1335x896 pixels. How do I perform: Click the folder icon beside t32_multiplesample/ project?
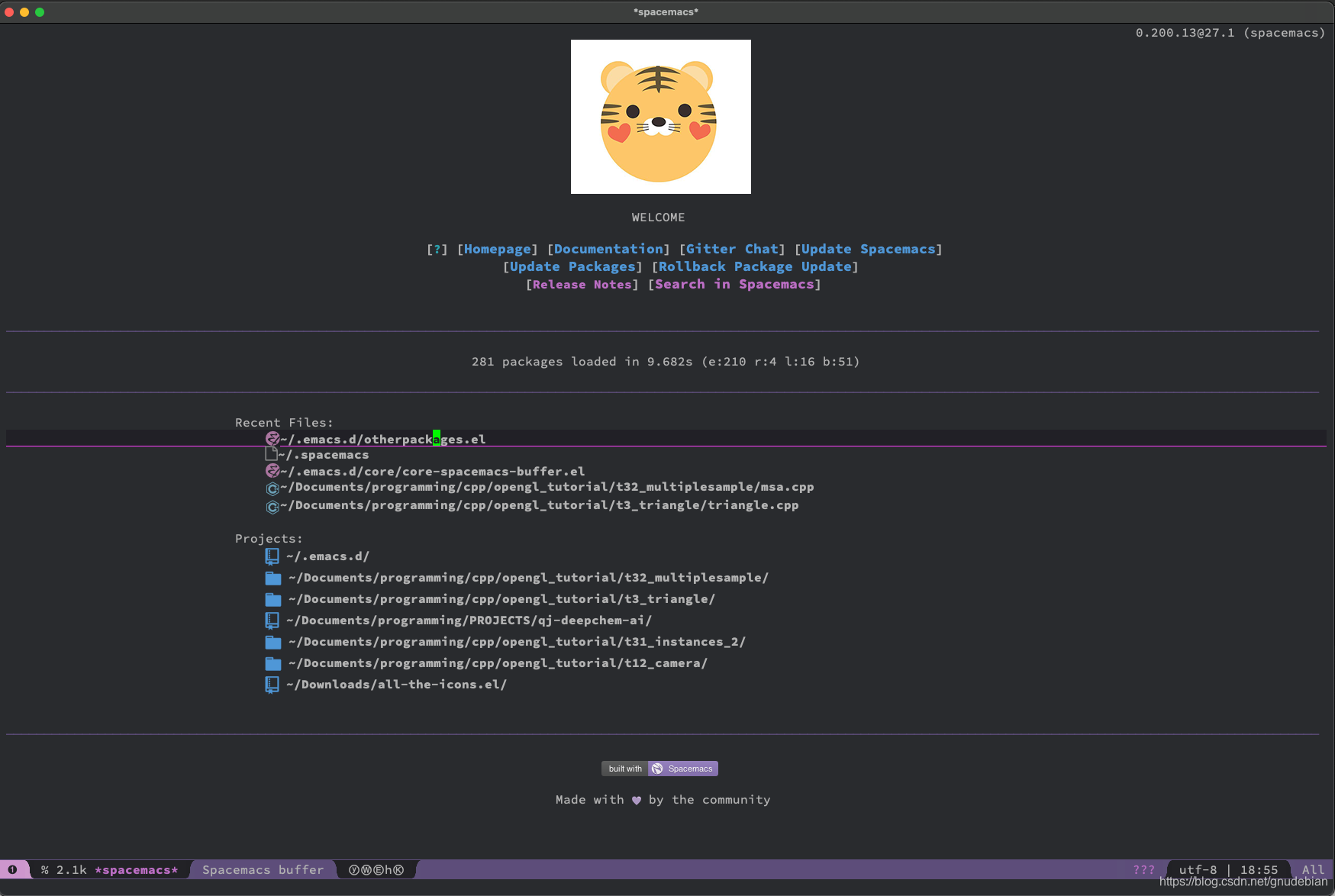point(273,579)
